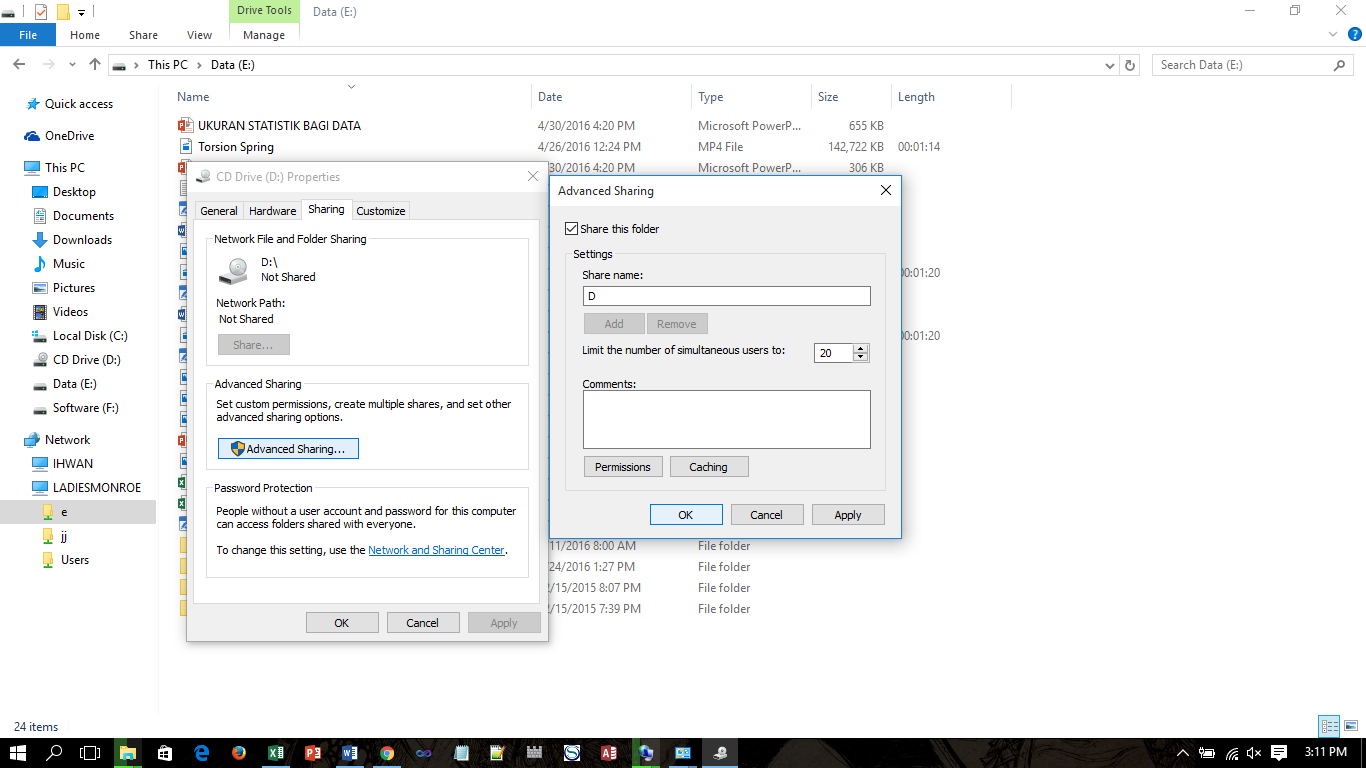
Task: Open Firefox from the taskbar
Action: pos(239,753)
